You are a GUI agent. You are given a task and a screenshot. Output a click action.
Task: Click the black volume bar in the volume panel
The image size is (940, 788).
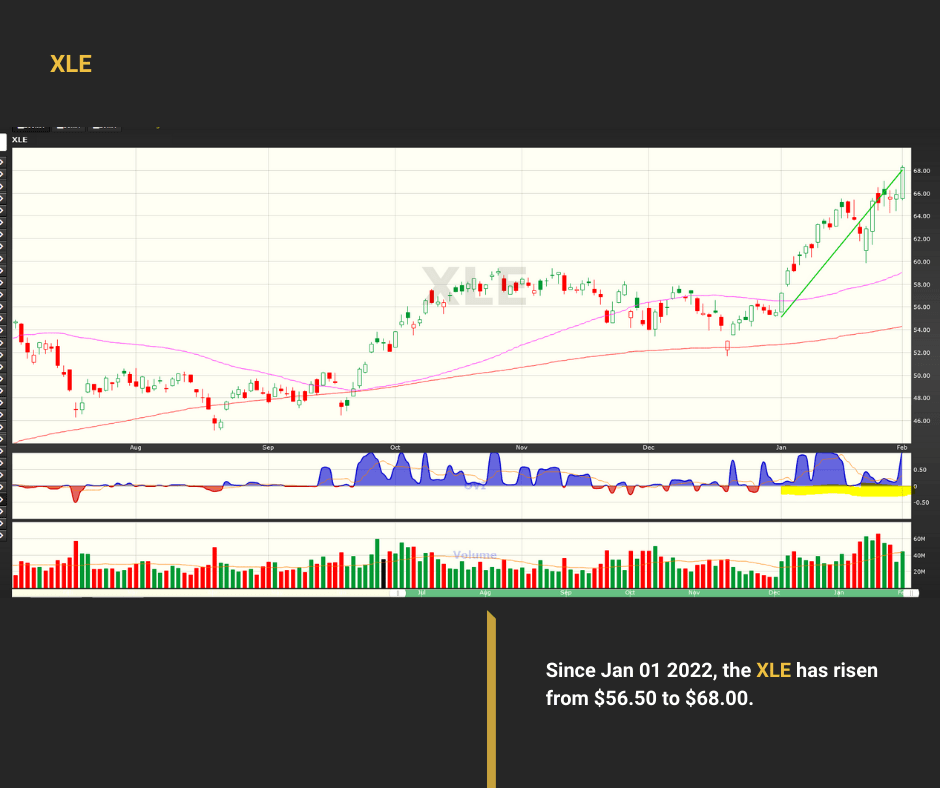tap(383, 573)
